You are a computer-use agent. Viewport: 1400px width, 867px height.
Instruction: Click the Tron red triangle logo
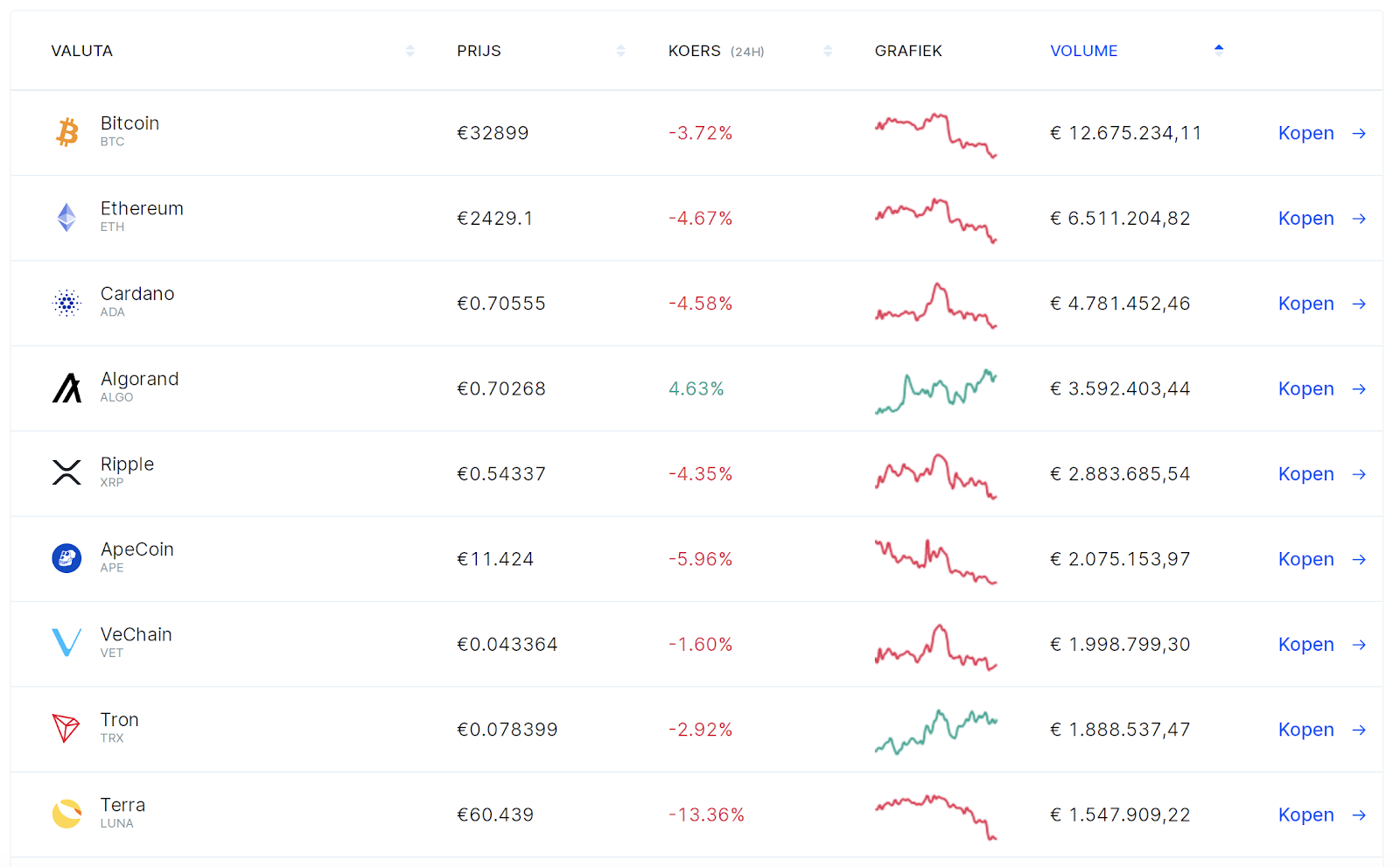66,728
